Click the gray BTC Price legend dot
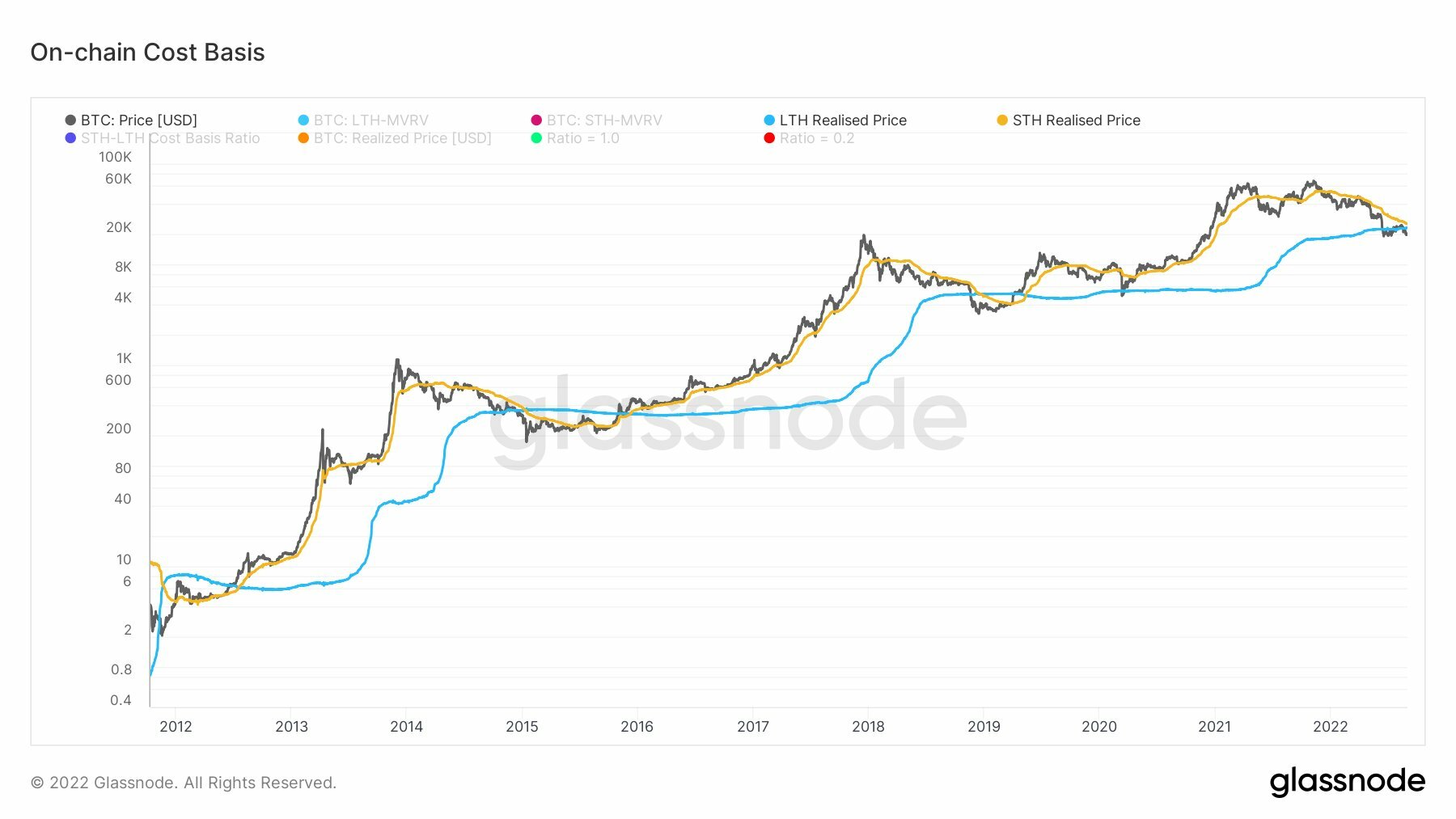The width and height of the screenshot is (1456, 819). pos(70,120)
